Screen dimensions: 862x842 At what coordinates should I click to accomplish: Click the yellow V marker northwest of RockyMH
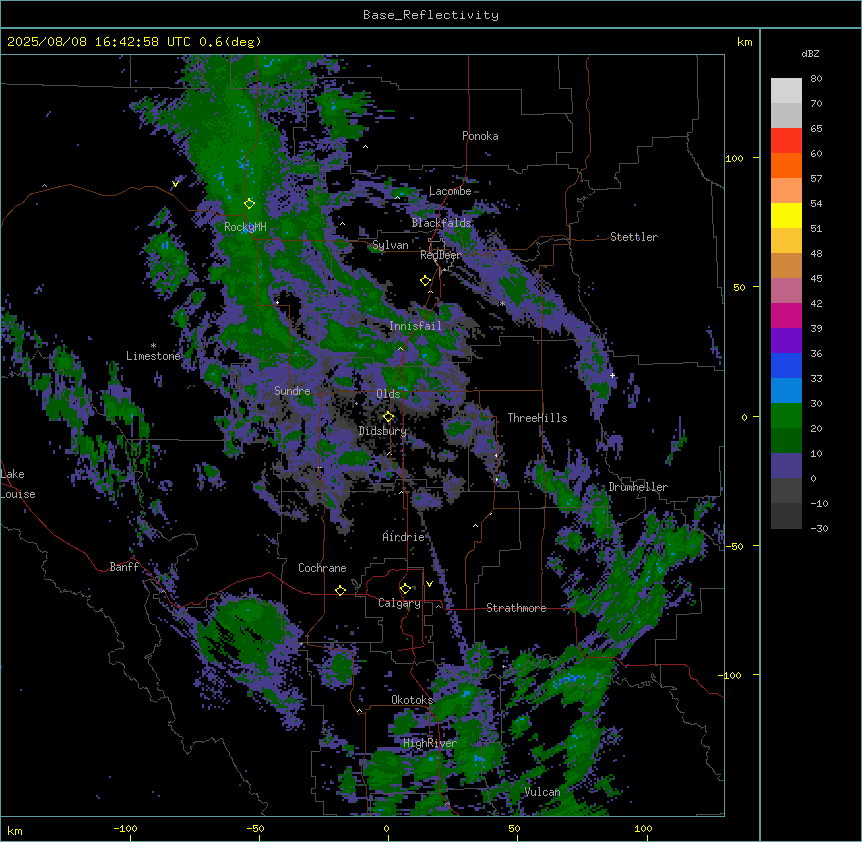click(x=175, y=184)
